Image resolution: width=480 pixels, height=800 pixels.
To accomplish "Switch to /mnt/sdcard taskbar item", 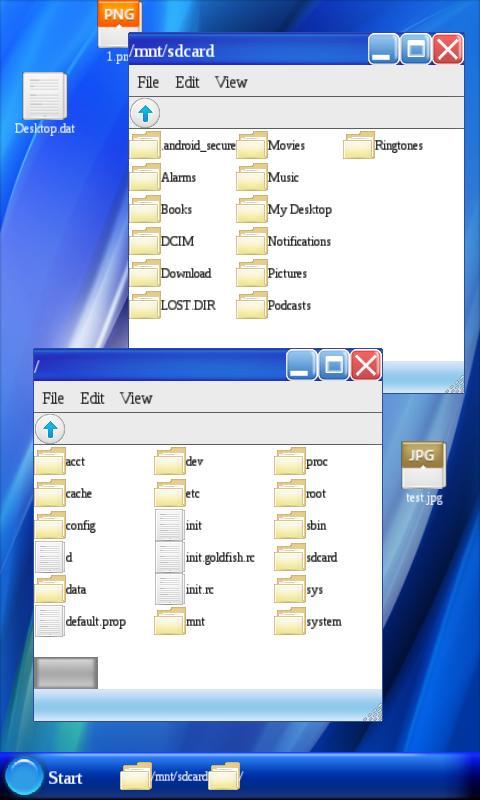I will click(164, 777).
